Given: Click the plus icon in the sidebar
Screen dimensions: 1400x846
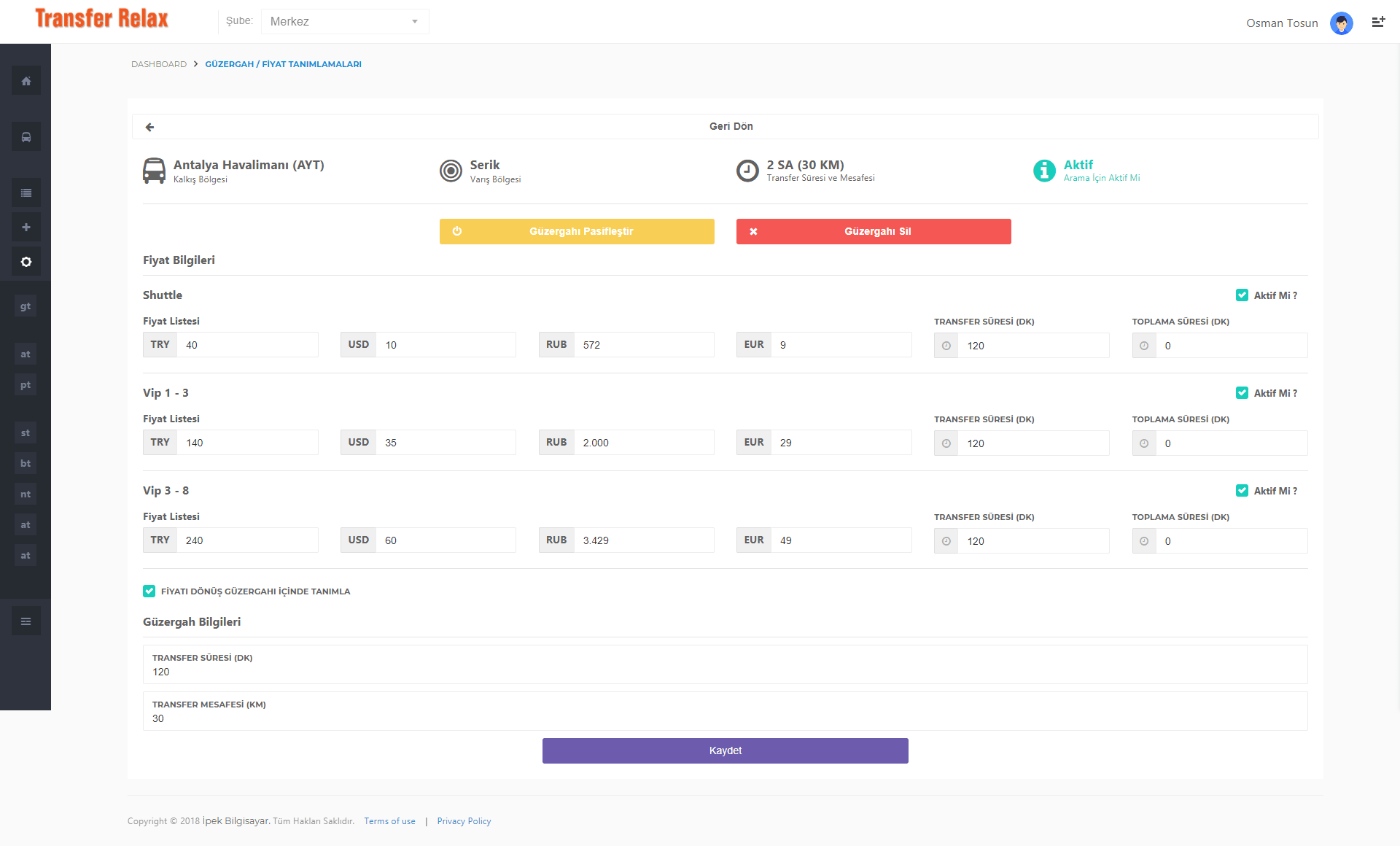Looking at the screenshot, I should pyautogui.click(x=26, y=228).
